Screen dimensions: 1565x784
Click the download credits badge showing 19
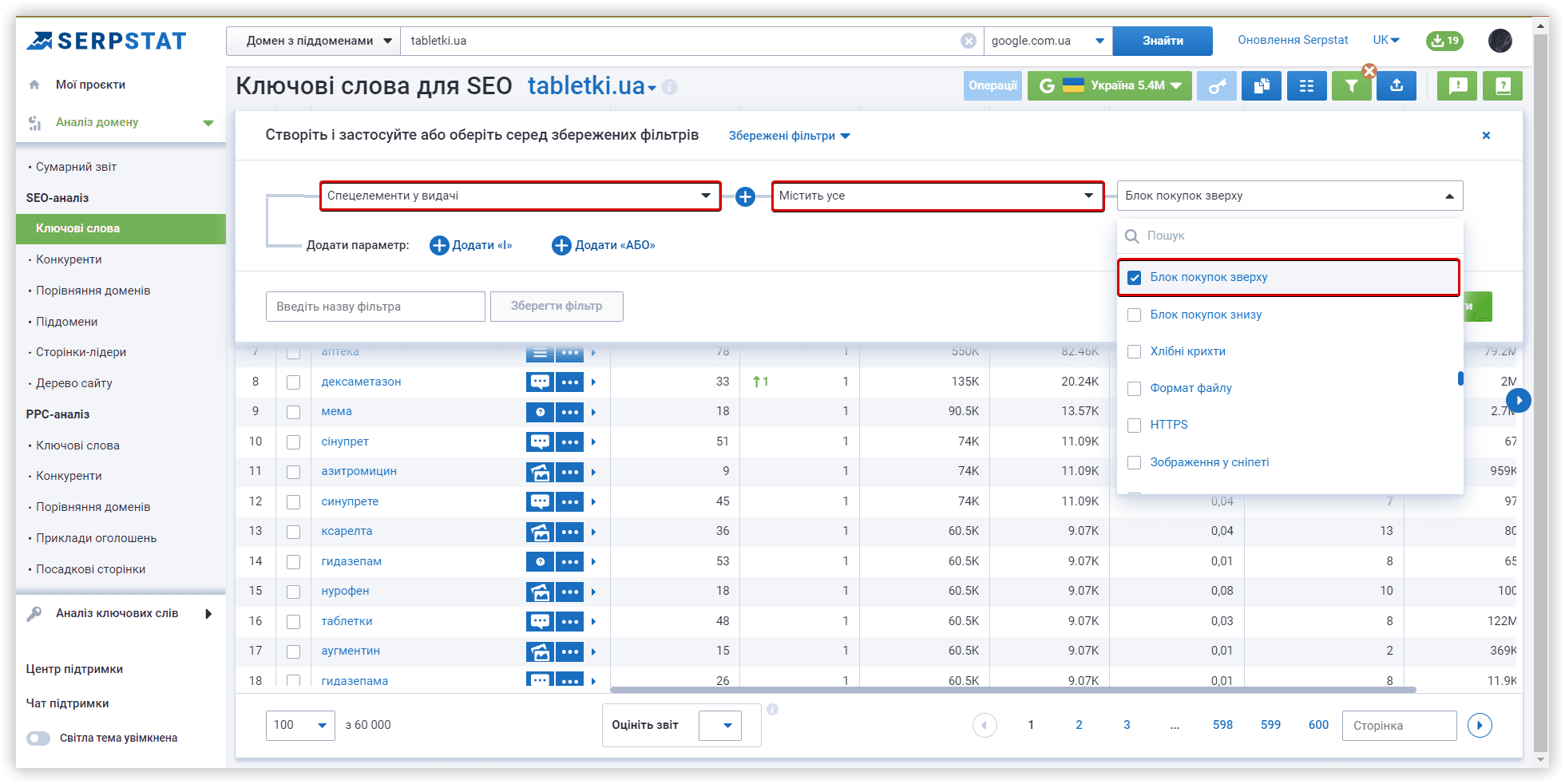point(1444,41)
